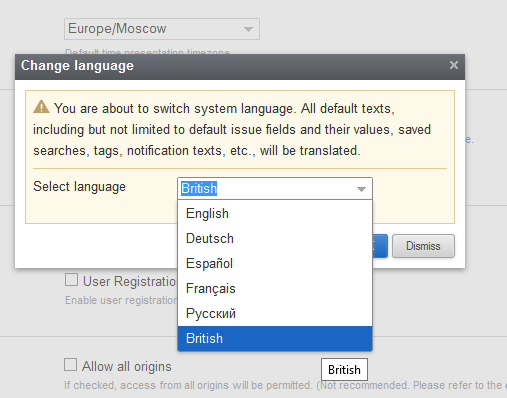The width and height of the screenshot is (507, 398).
Task: Choose English from the language list
Action: click(x=275, y=213)
